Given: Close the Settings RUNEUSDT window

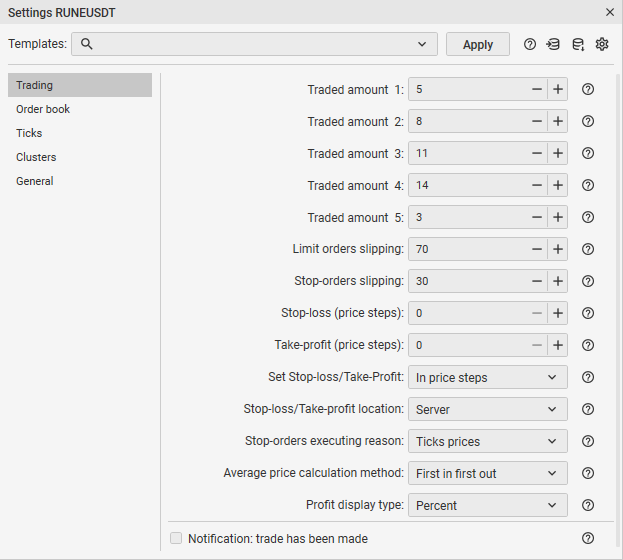Looking at the screenshot, I should click(x=610, y=12).
